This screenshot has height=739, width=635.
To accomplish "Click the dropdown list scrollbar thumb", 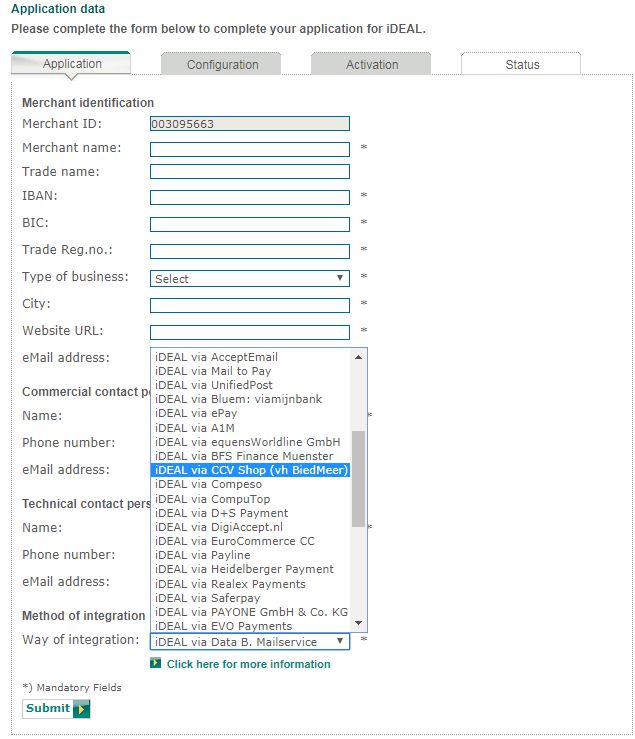I will point(358,478).
